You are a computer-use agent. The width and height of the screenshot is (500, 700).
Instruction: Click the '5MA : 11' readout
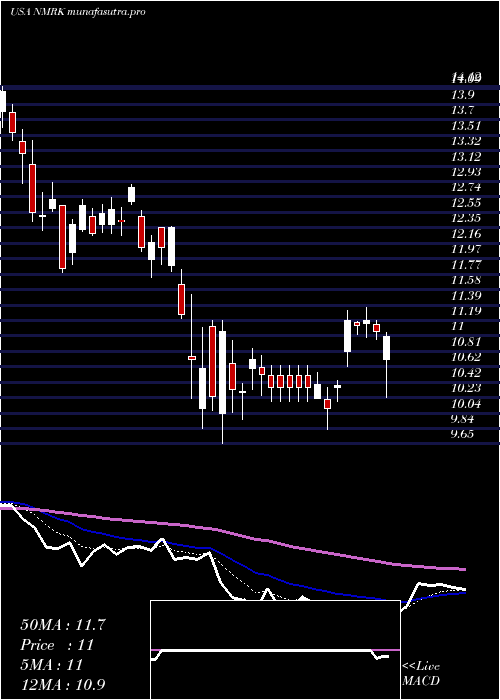(x=51, y=665)
